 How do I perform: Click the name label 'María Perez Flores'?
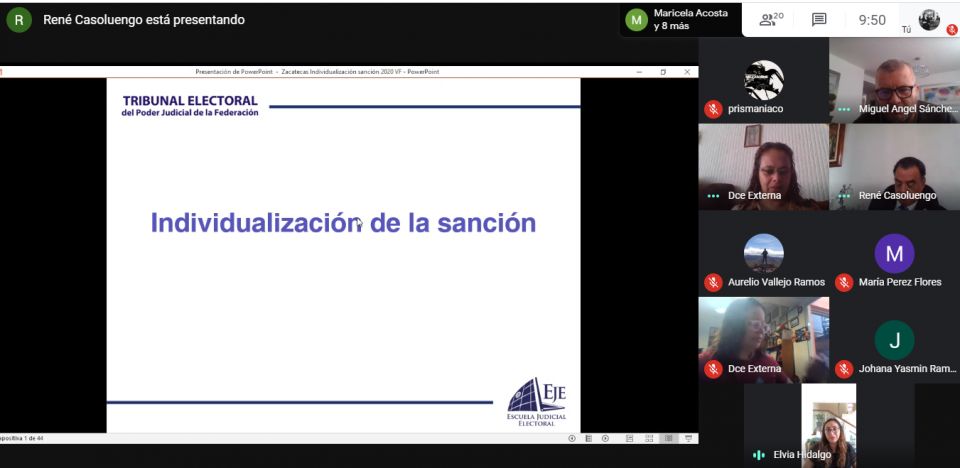pyautogui.click(x=900, y=282)
